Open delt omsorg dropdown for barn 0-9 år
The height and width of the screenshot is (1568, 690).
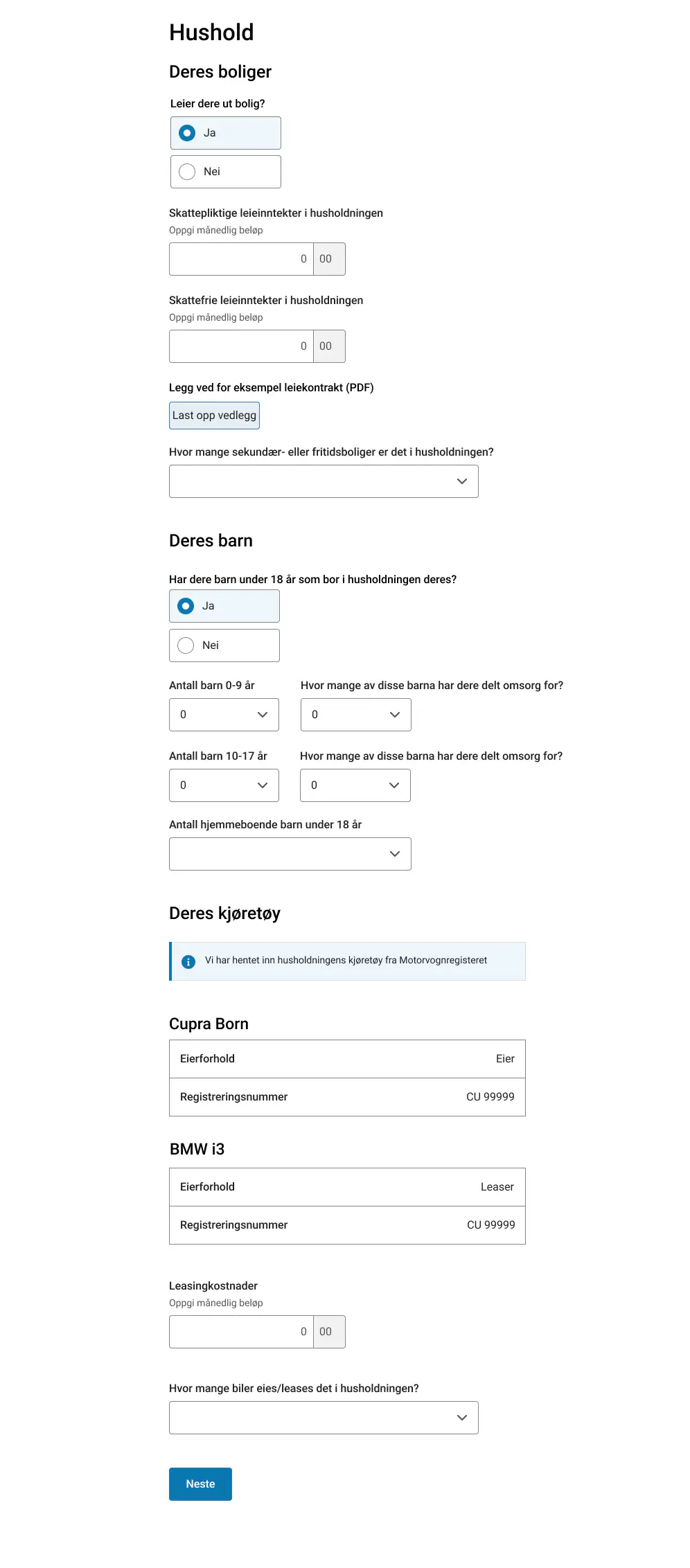[x=355, y=715]
